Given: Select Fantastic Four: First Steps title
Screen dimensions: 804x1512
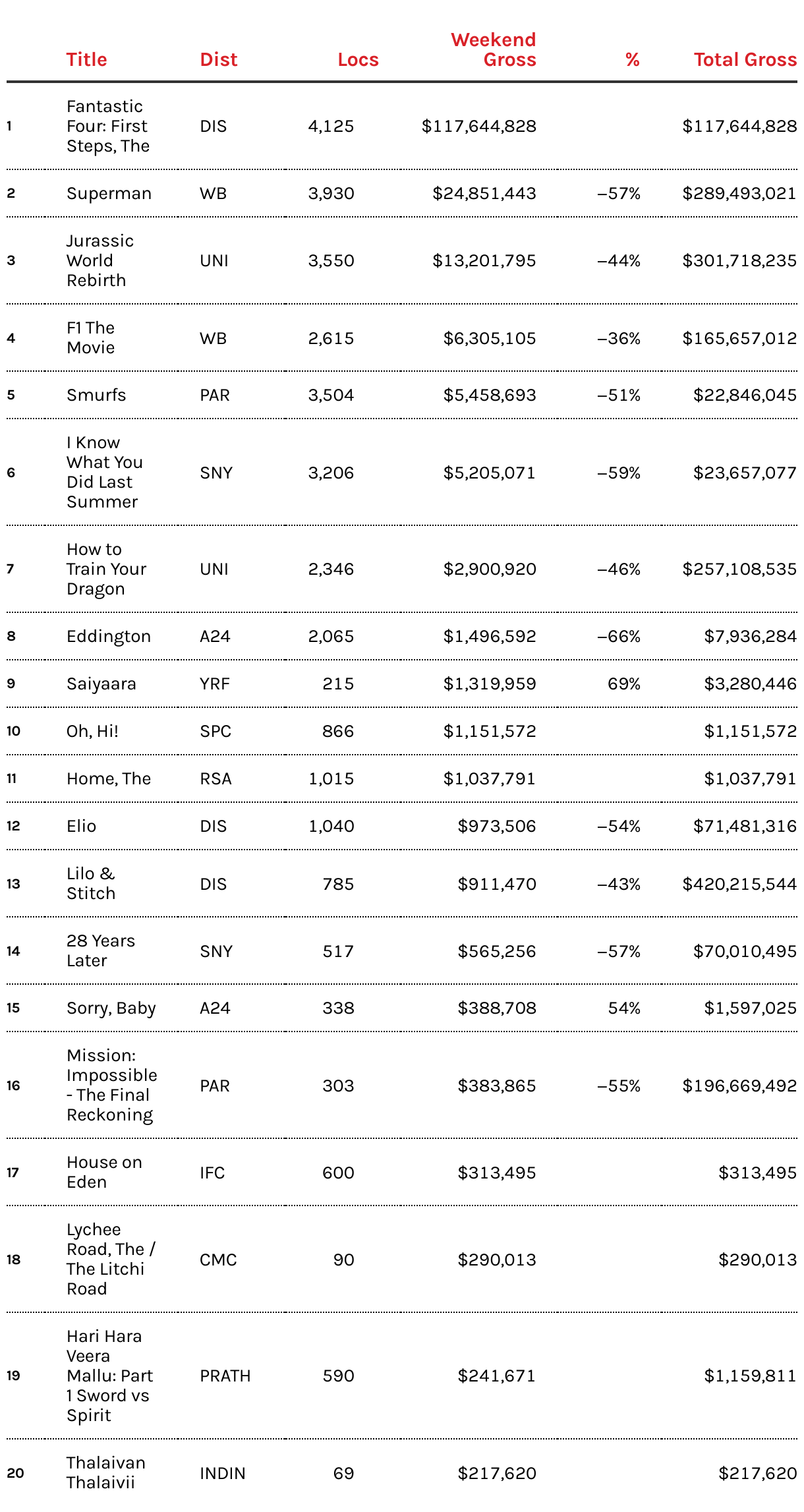Looking at the screenshot, I should point(107,127).
